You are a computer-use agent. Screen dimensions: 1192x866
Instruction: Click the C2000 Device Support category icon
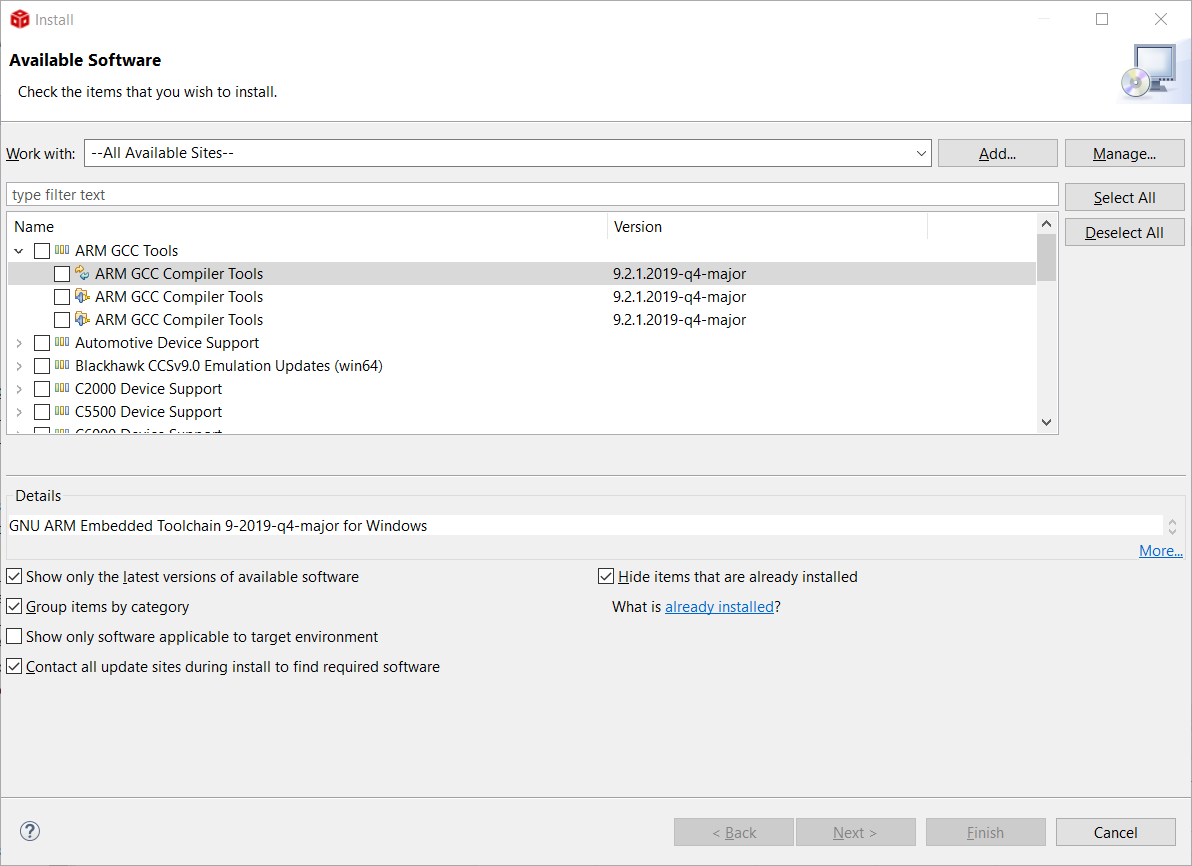pyautogui.click(x=62, y=389)
